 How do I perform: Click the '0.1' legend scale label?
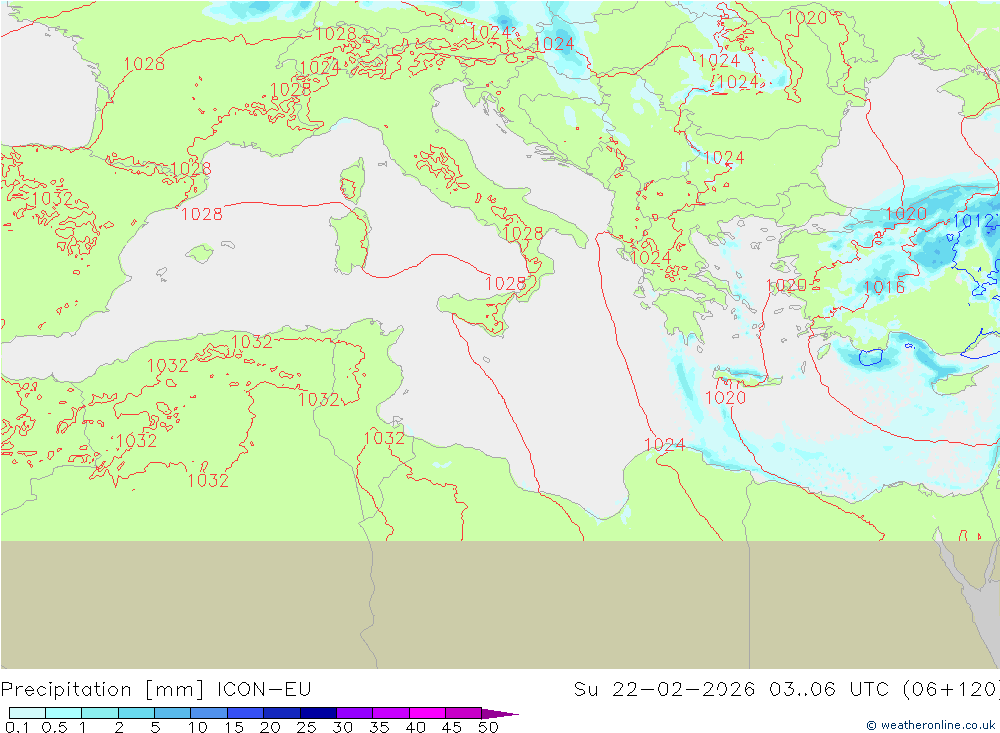[17, 727]
